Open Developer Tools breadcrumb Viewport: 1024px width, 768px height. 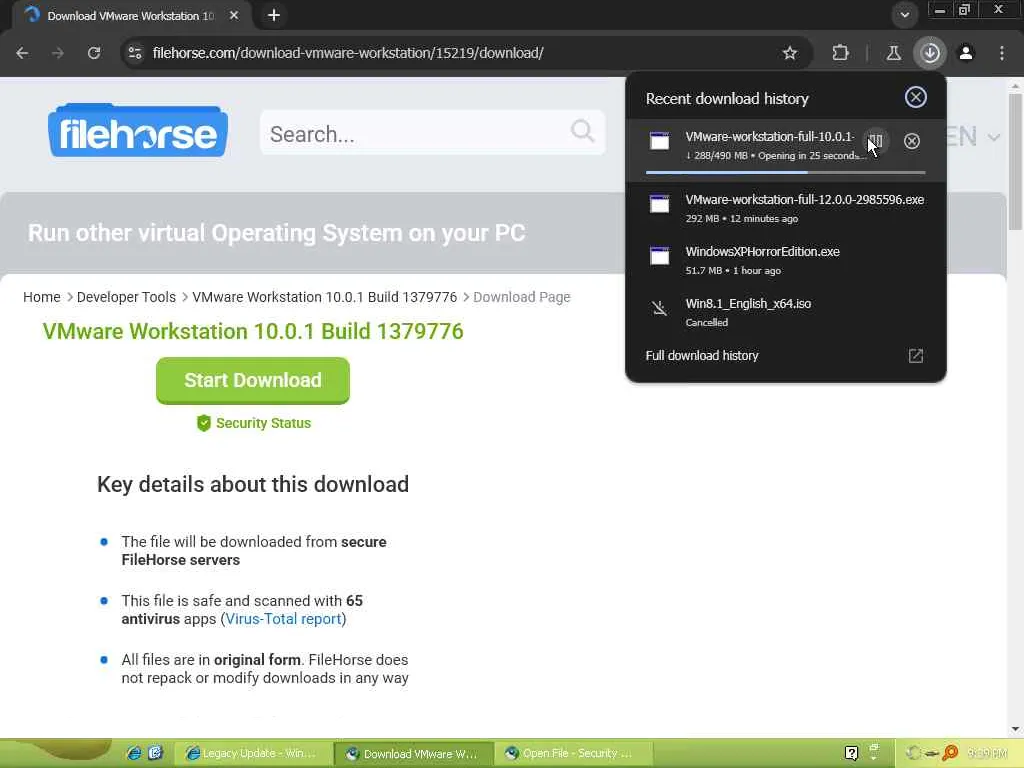(126, 297)
